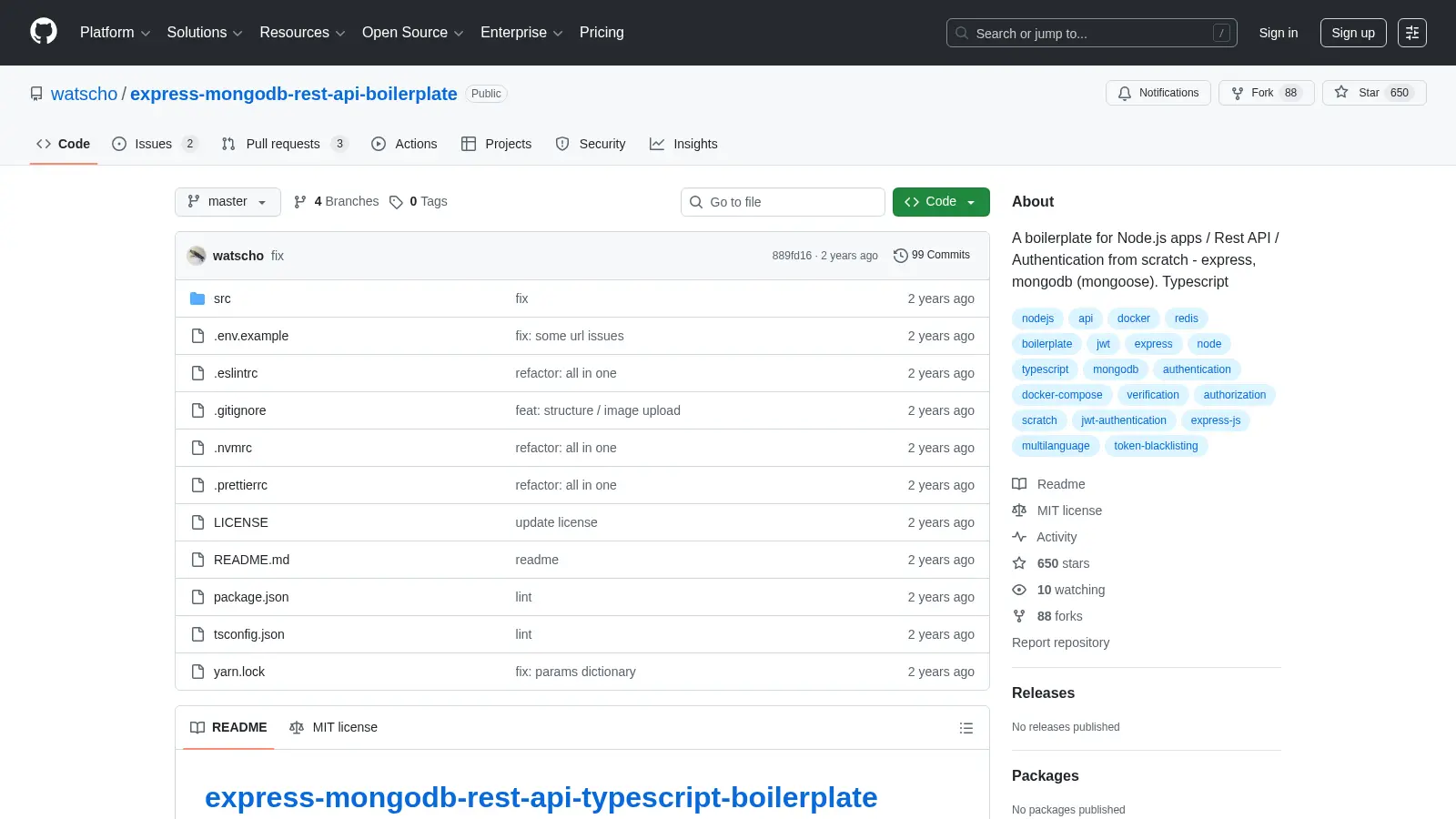Select the README tab
The image size is (1456, 819).
tap(228, 728)
